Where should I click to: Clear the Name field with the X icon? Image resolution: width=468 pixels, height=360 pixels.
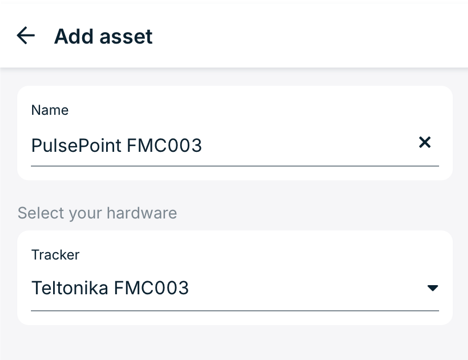pyautogui.click(x=425, y=142)
